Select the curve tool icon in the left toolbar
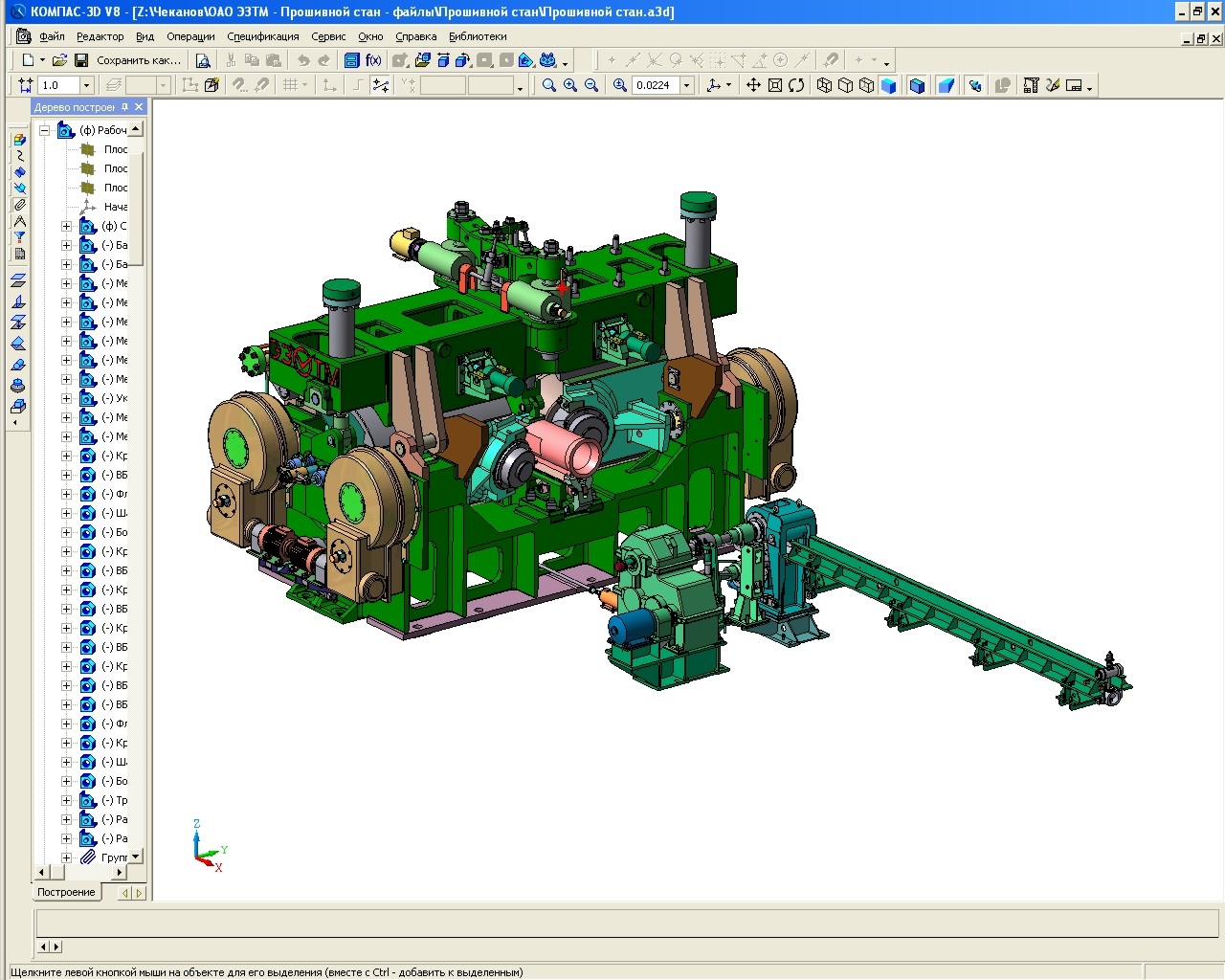This screenshot has height=980, width=1225. [x=19, y=156]
